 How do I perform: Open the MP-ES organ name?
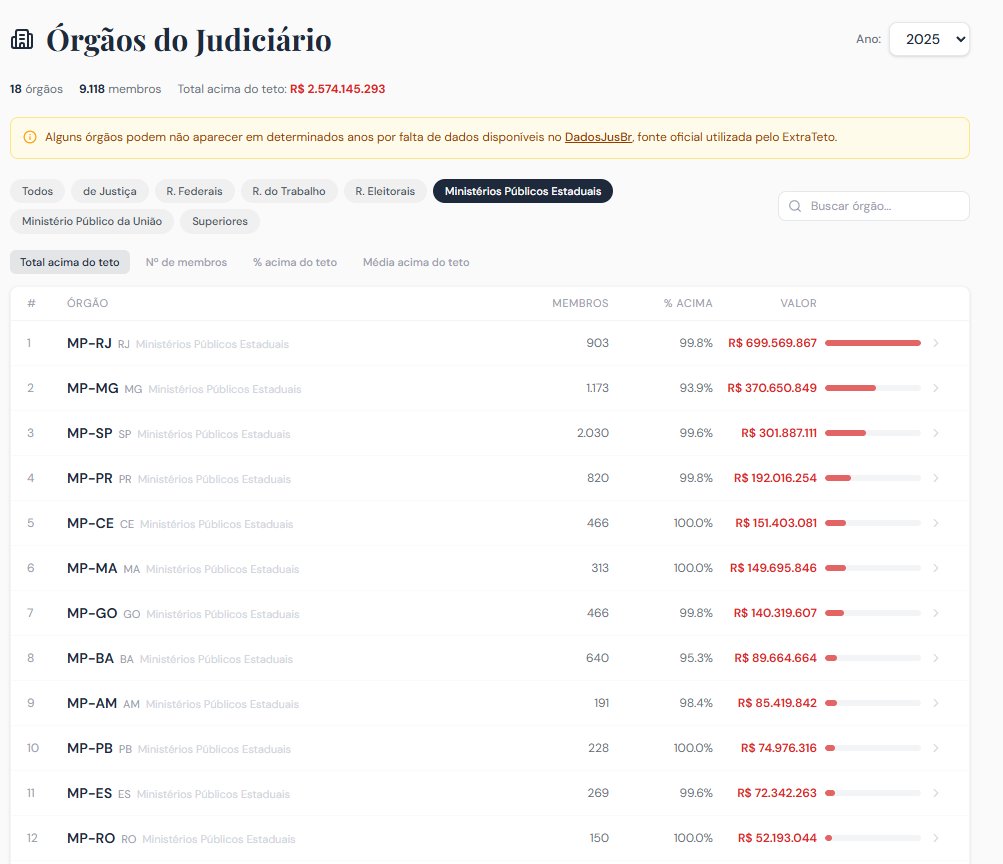point(90,793)
